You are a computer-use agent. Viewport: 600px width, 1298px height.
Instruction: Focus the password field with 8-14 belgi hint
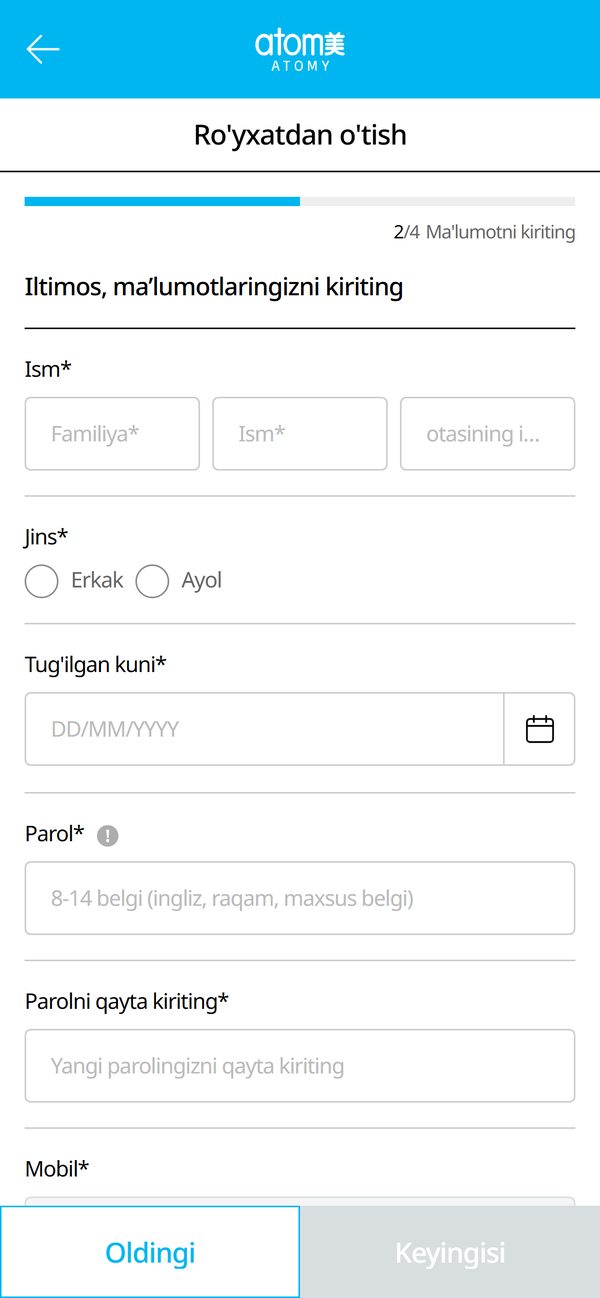point(300,898)
